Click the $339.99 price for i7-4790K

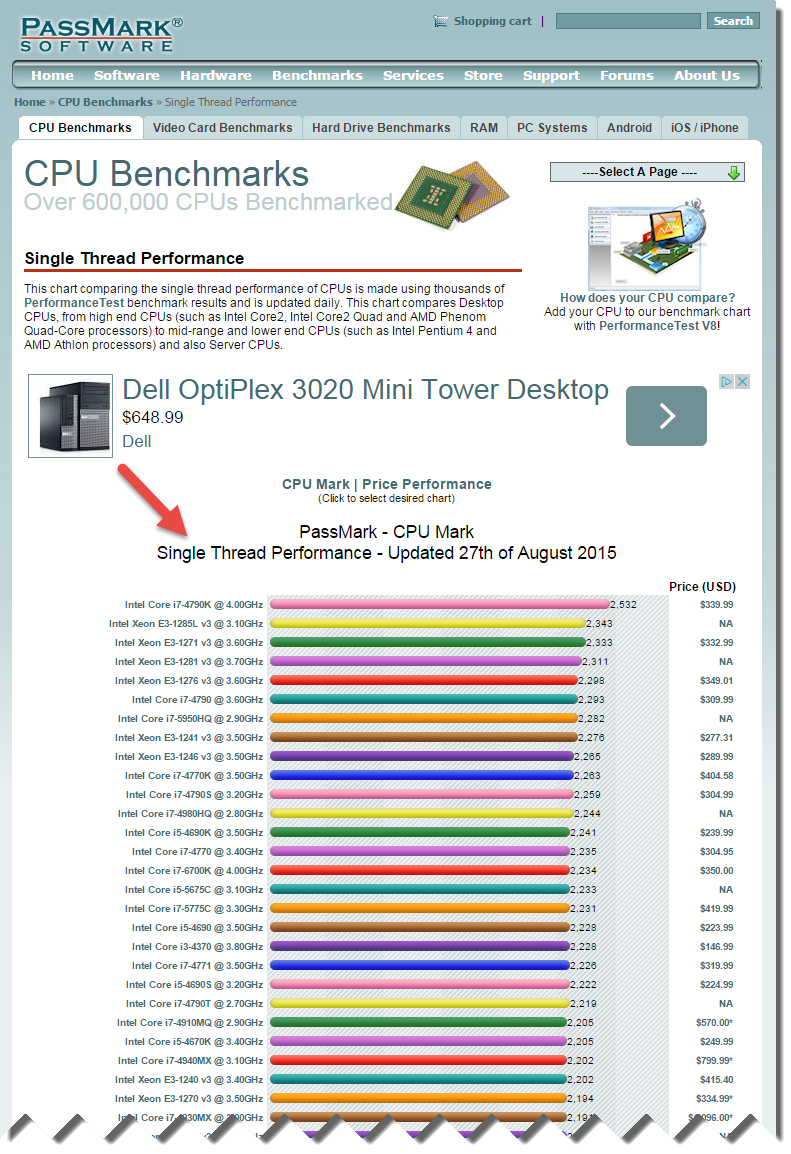click(x=716, y=605)
